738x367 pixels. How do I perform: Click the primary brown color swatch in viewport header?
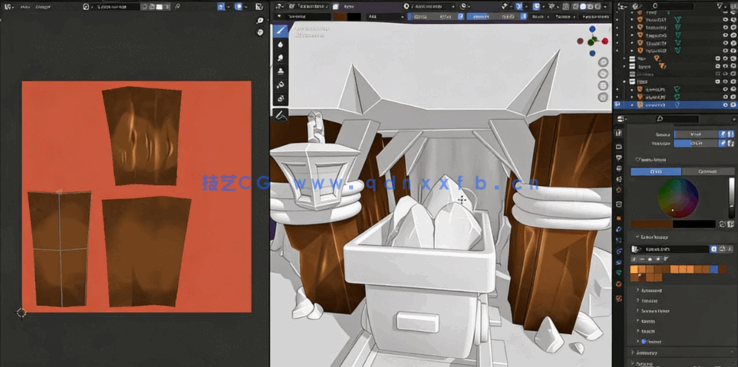pyautogui.click(x=340, y=16)
